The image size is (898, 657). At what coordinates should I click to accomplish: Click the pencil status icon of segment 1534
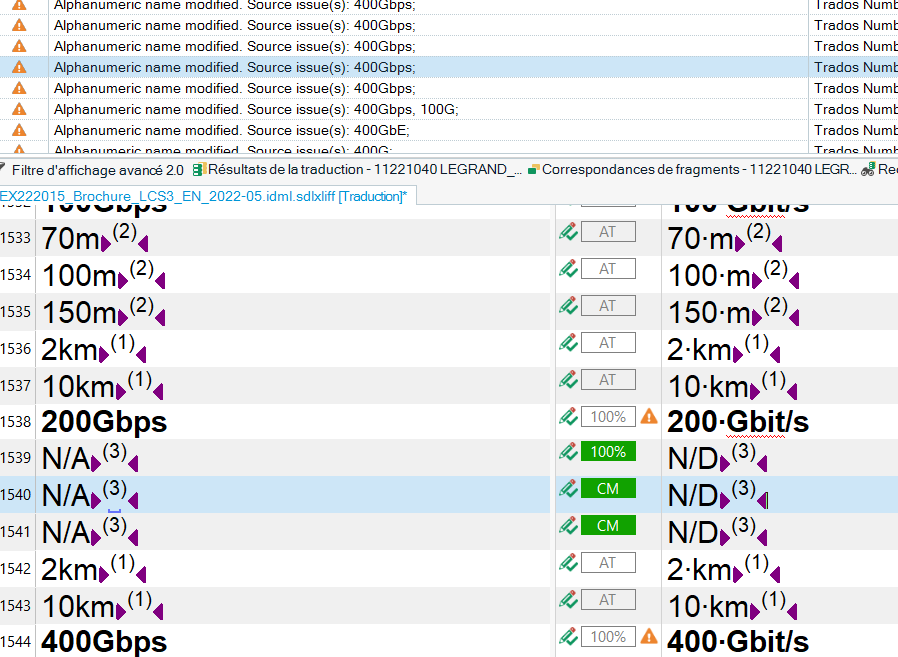[568, 269]
